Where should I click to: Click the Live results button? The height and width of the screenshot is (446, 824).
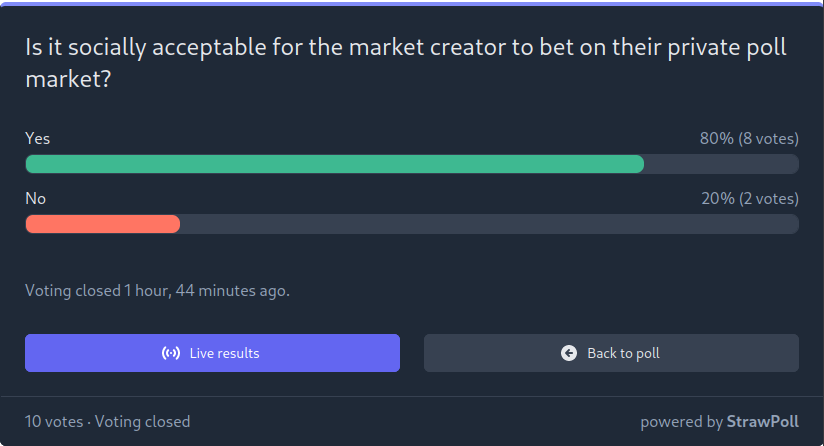click(x=212, y=353)
